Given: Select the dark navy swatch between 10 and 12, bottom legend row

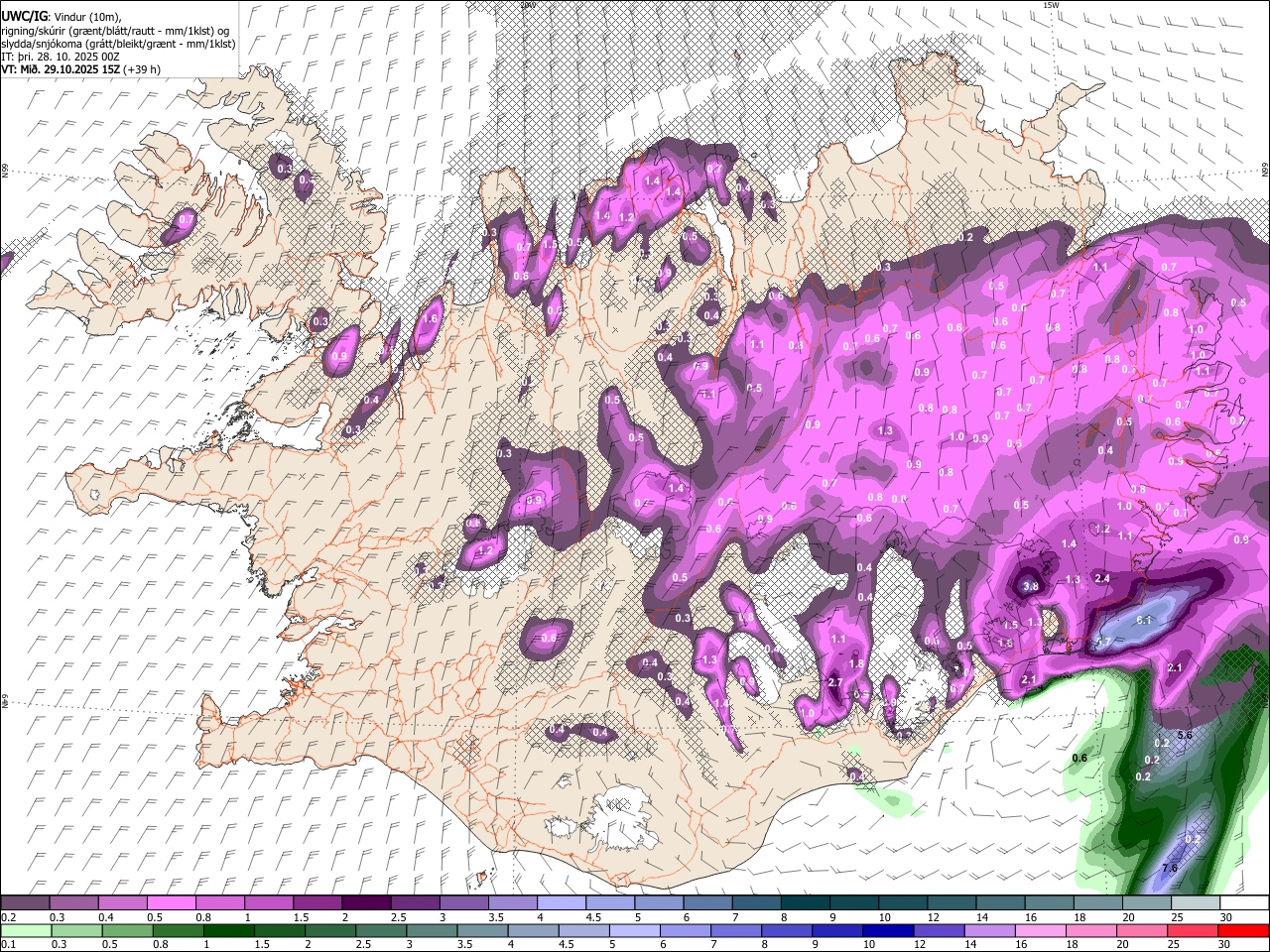Looking at the screenshot, I should [886, 930].
